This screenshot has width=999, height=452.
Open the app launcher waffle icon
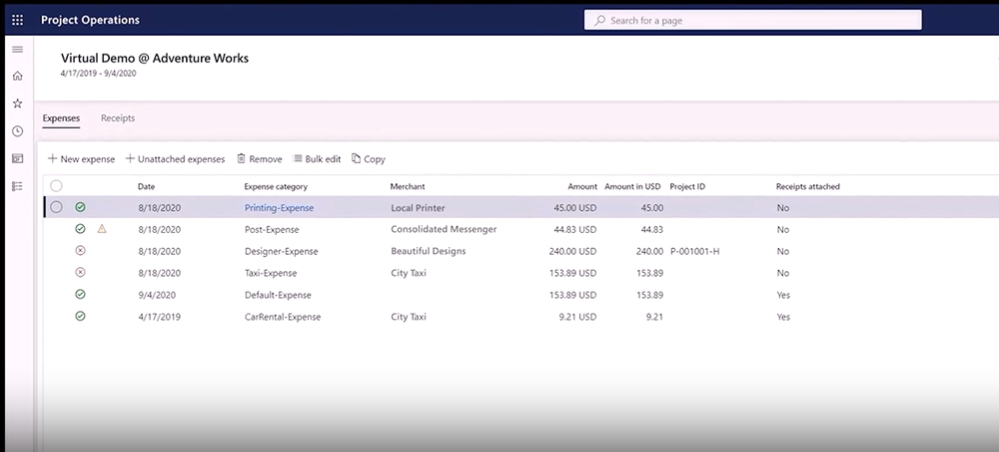point(17,20)
